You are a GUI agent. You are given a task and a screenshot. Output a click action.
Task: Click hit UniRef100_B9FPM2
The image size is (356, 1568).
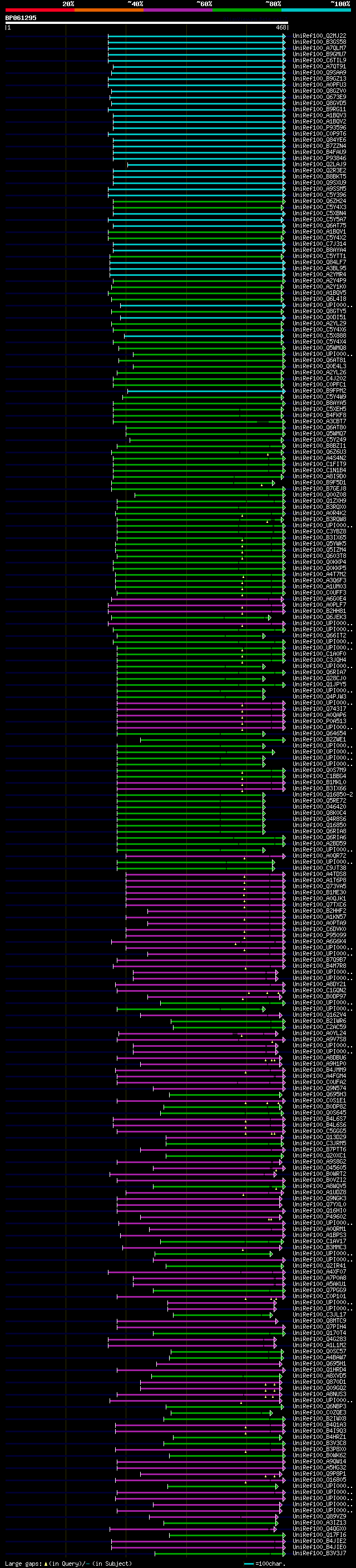(319, 391)
